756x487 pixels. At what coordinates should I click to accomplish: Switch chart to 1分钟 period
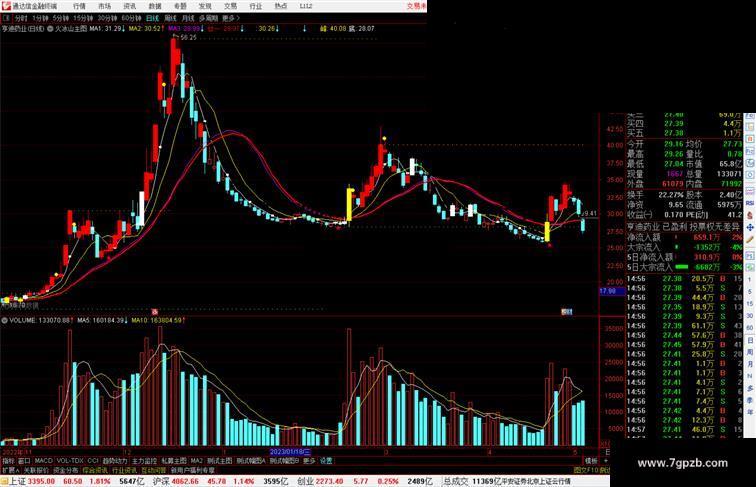[40, 18]
